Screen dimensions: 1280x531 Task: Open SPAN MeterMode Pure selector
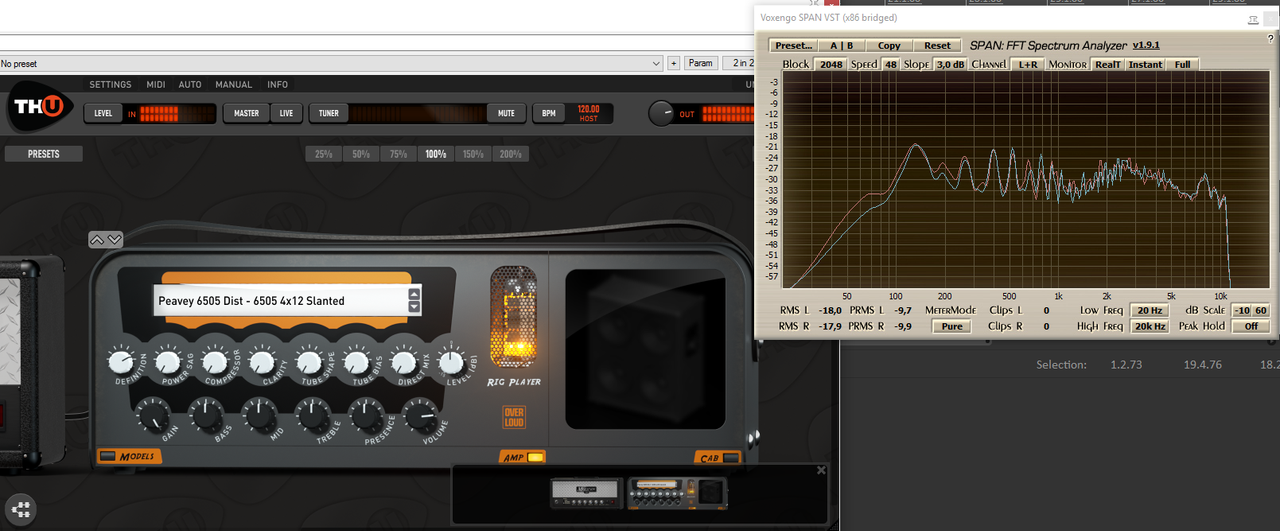point(952,326)
